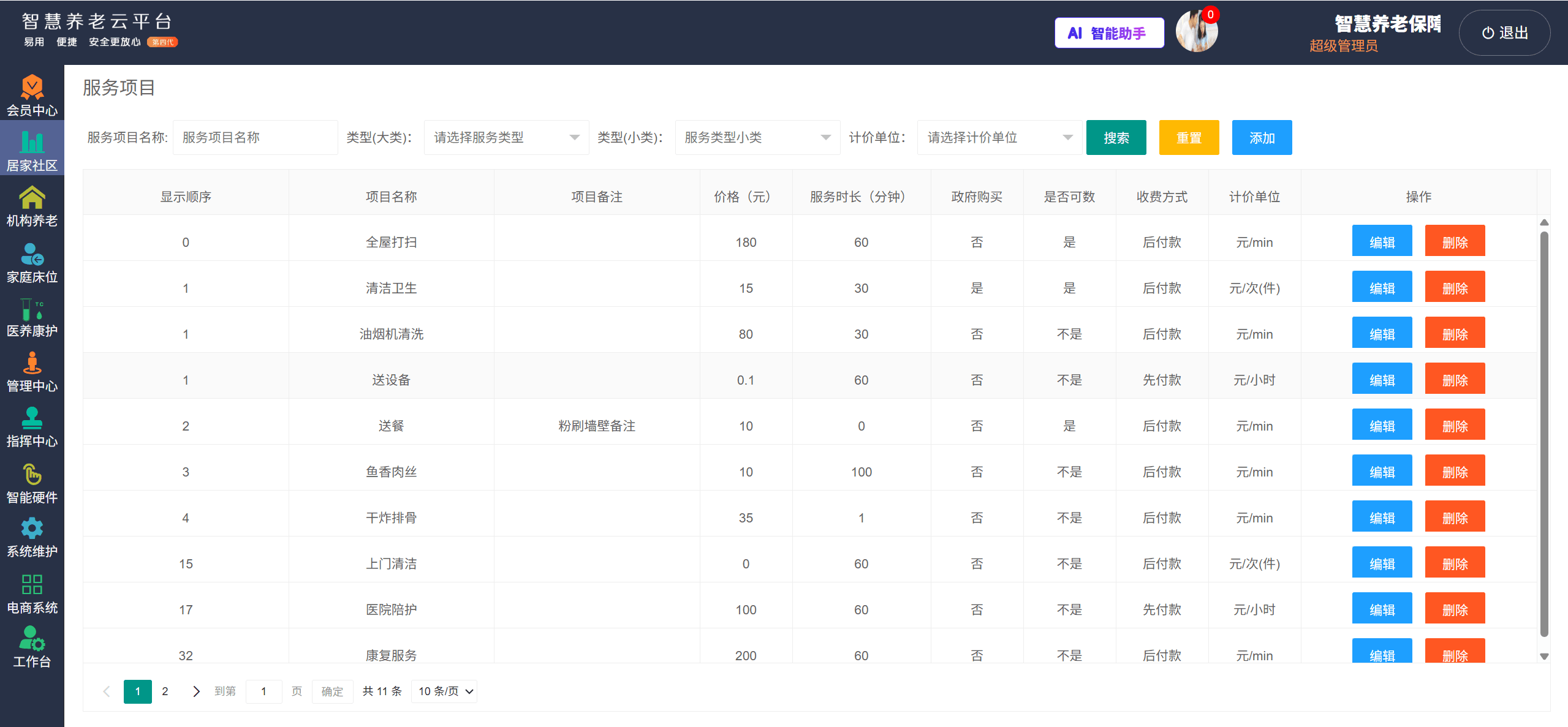Edit the 清洁卫生 row

(x=1382, y=287)
